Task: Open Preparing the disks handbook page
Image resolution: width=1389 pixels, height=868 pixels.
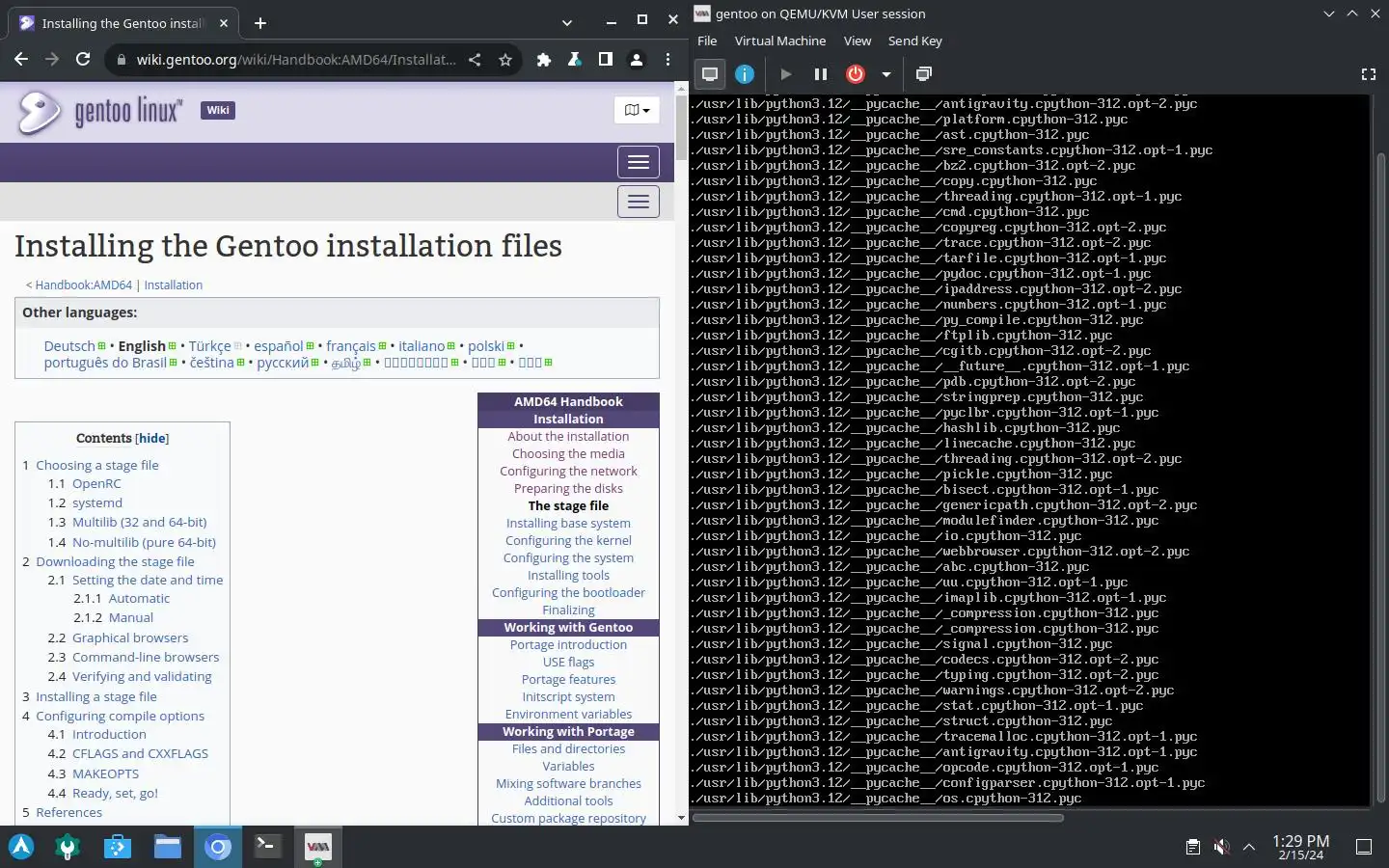Action: (x=568, y=489)
